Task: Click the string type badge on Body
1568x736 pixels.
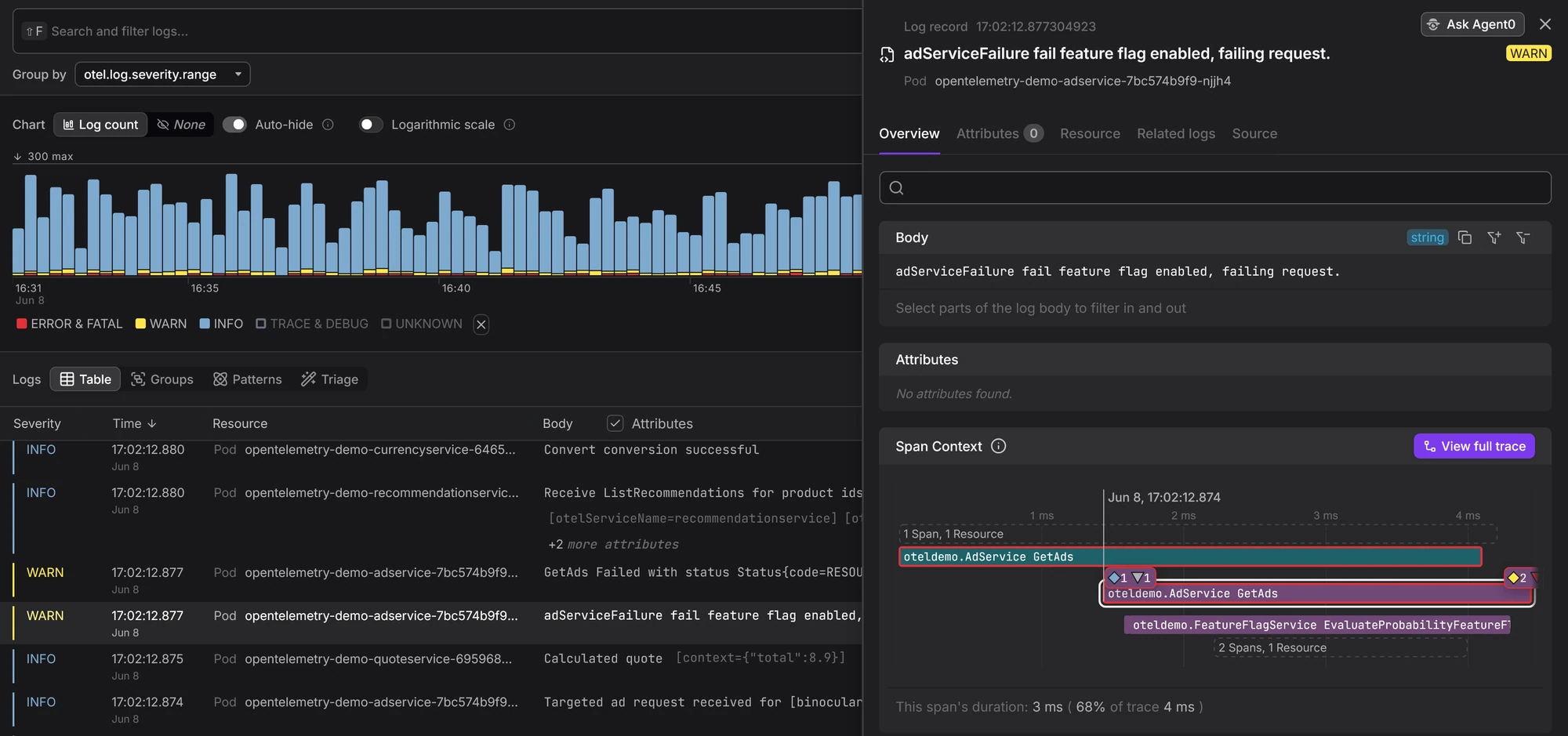Action: pos(1427,237)
